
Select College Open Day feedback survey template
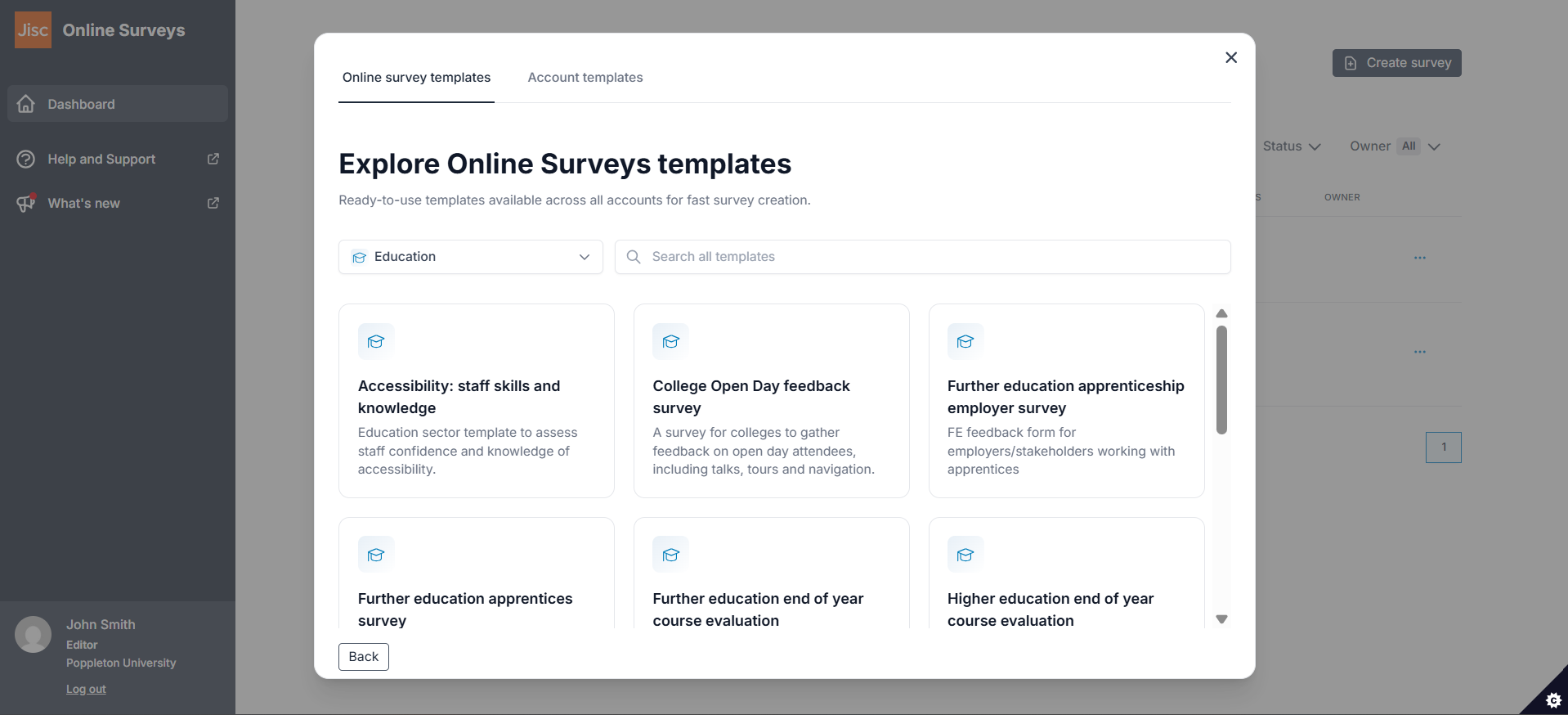click(772, 401)
